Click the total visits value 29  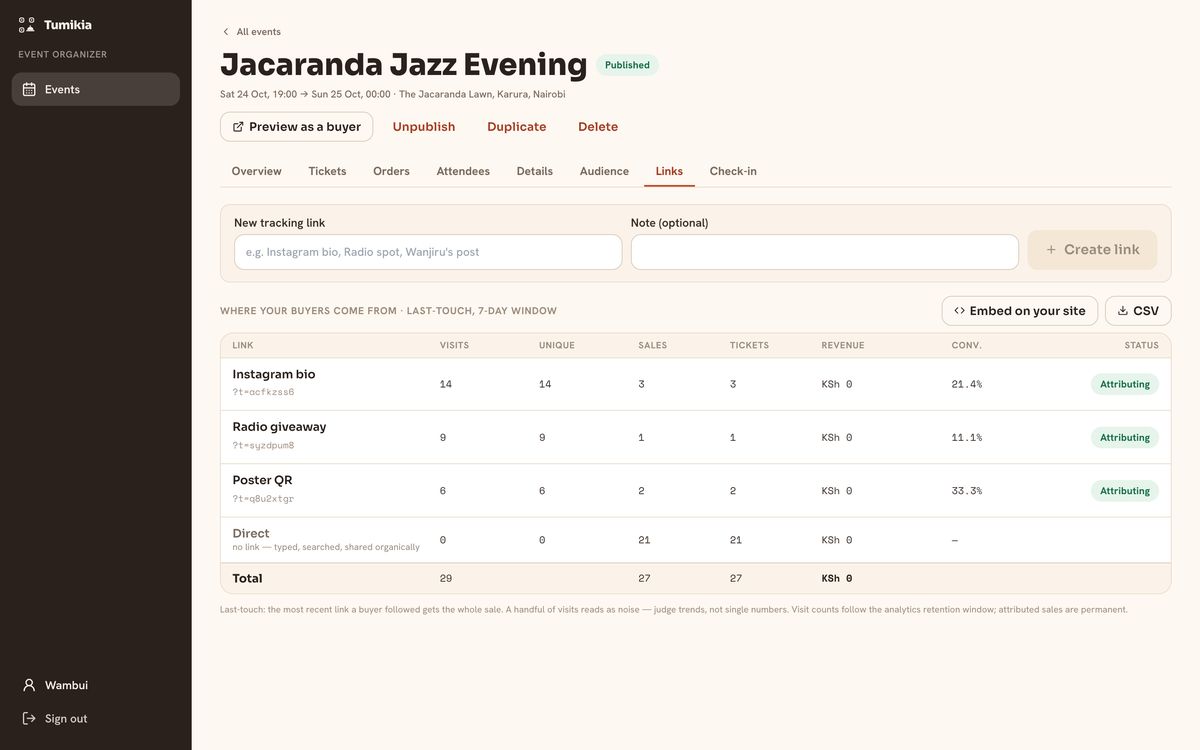click(446, 578)
